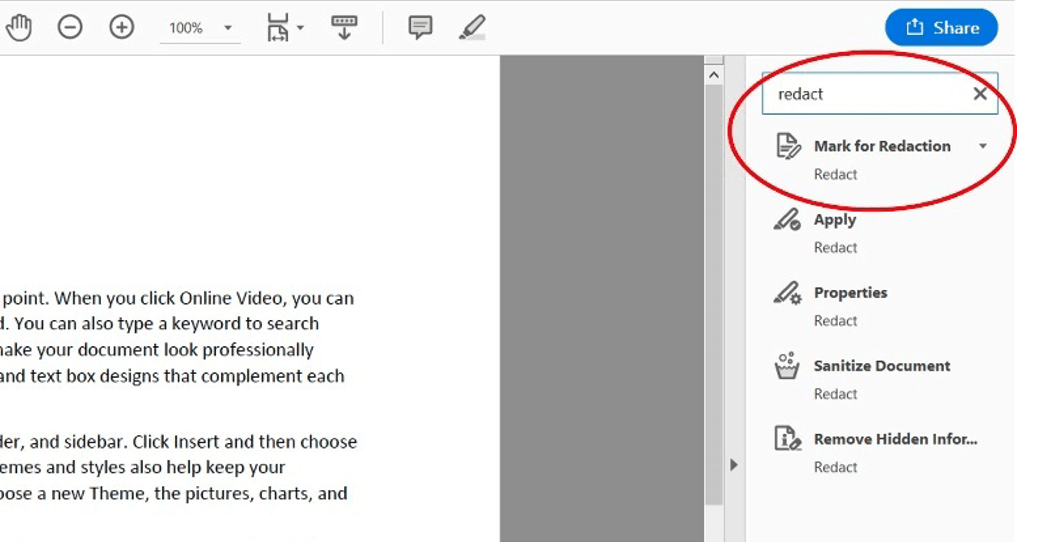
Task: Click the scrollbar up arrow
Action: coord(713,75)
